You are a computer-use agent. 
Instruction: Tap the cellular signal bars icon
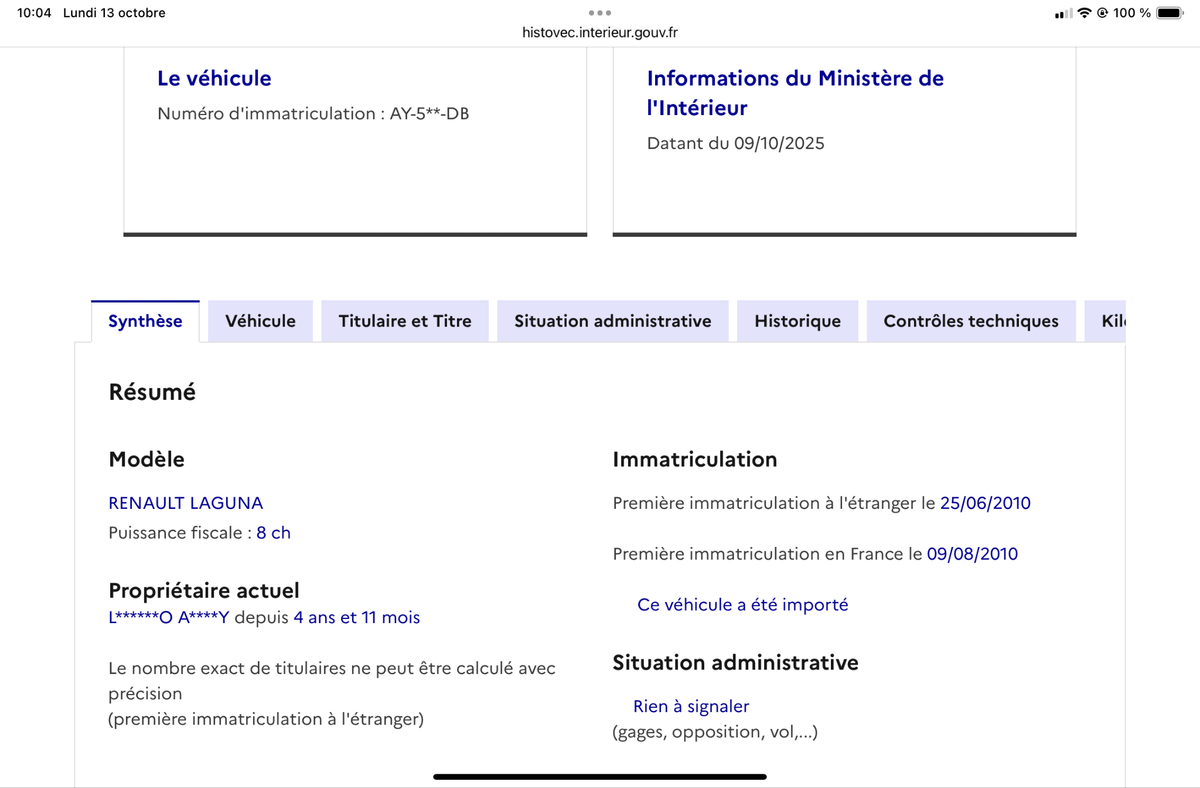(x=1064, y=13)
